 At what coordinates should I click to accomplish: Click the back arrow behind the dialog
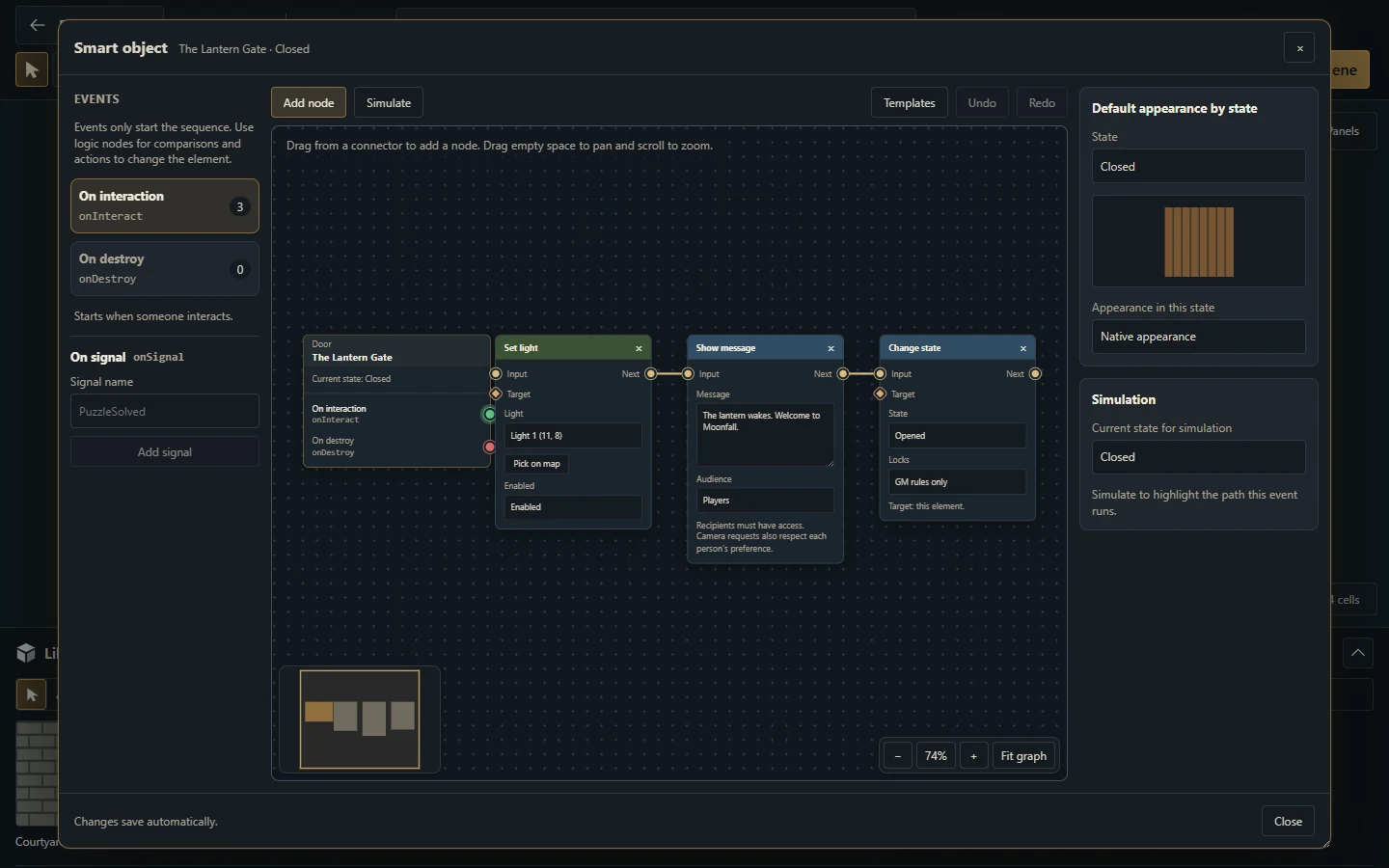(37, 25)
